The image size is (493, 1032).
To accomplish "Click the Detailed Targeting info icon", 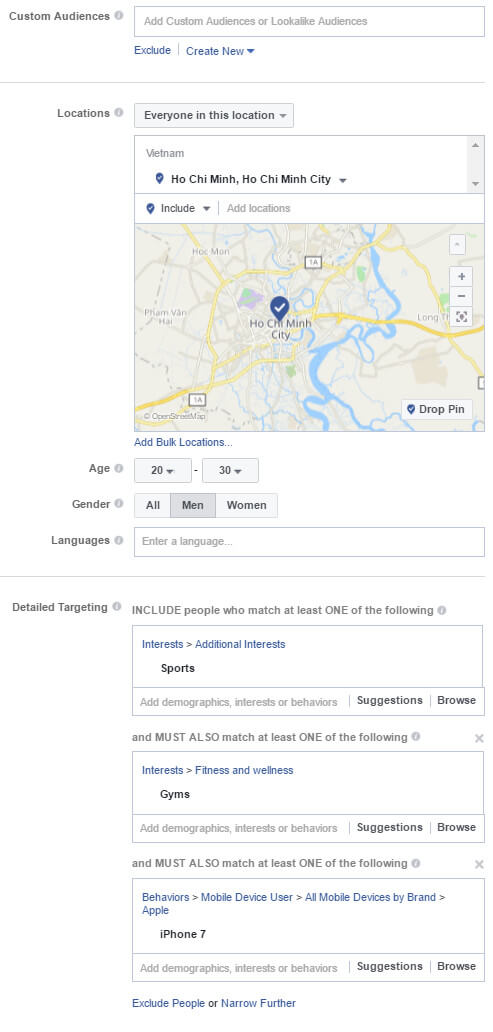I will coord(117,606).
